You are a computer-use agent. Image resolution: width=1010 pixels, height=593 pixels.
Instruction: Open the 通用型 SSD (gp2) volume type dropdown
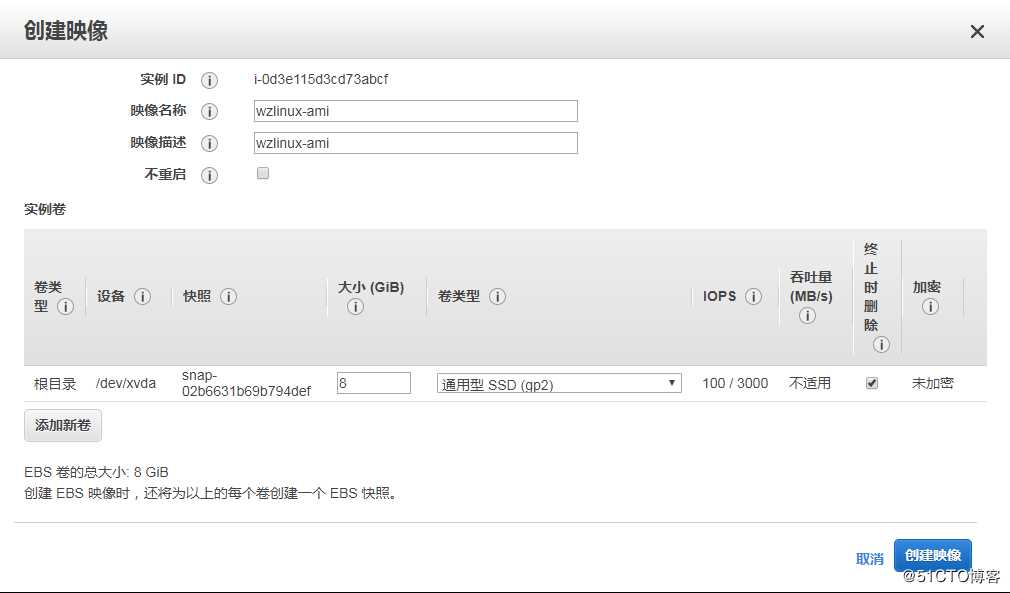pyautogui.click(x=559, y=384)
